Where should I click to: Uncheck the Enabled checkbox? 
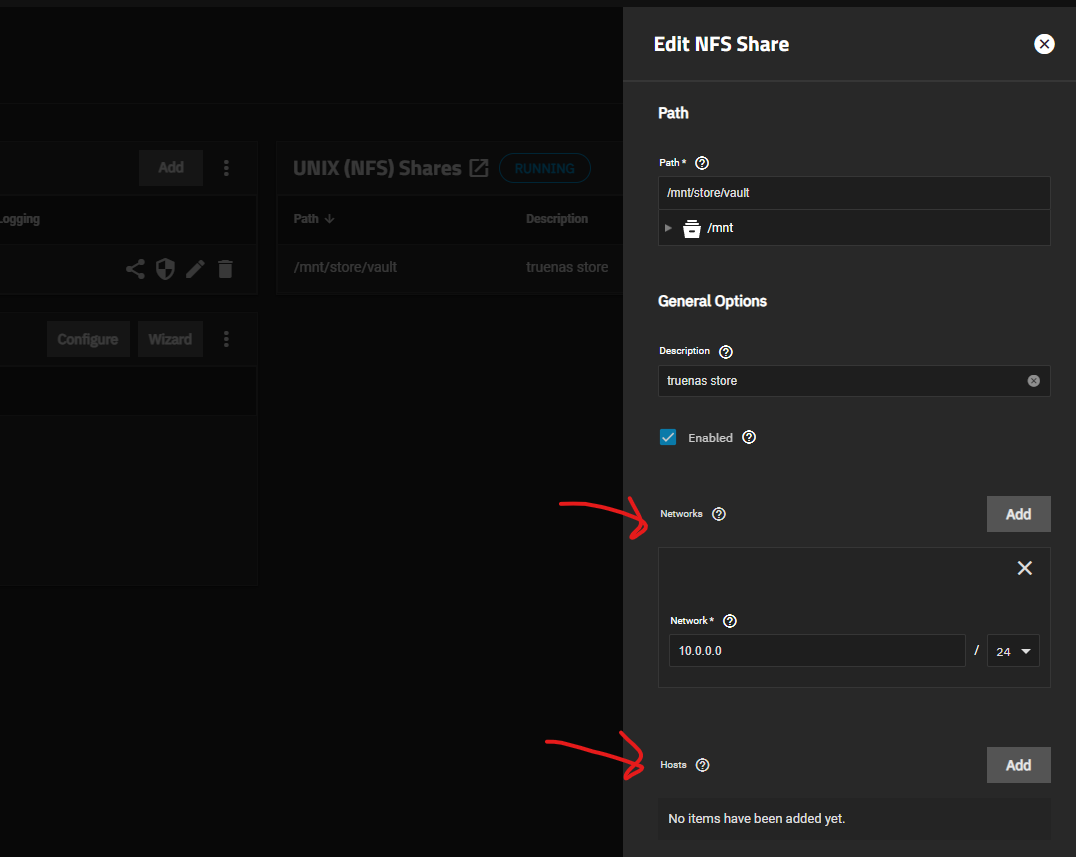(668, 438)
